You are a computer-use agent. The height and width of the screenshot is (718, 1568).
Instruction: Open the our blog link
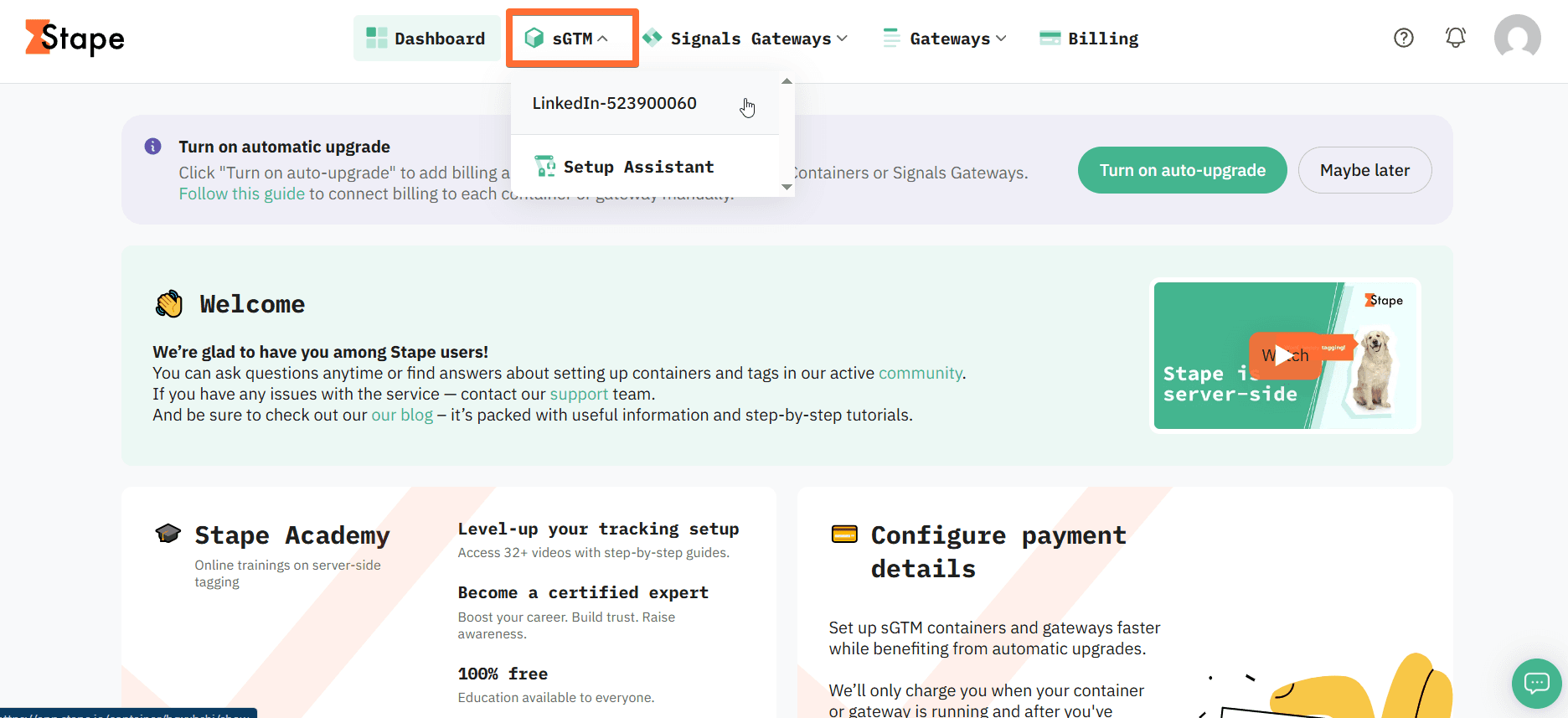(x=402, y=415)
